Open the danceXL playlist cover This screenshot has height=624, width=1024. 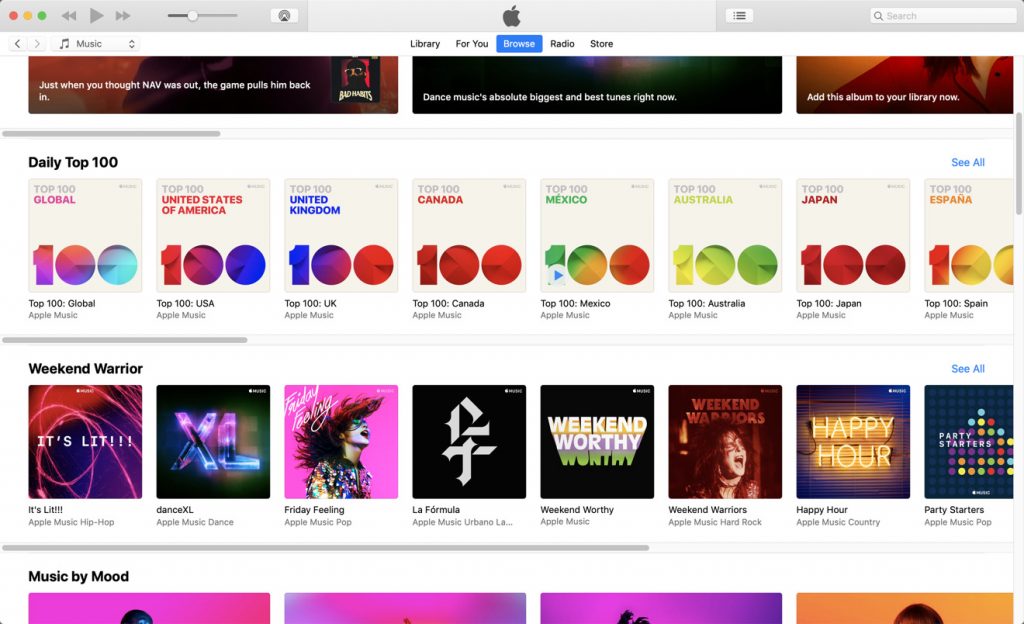point(213,442)
